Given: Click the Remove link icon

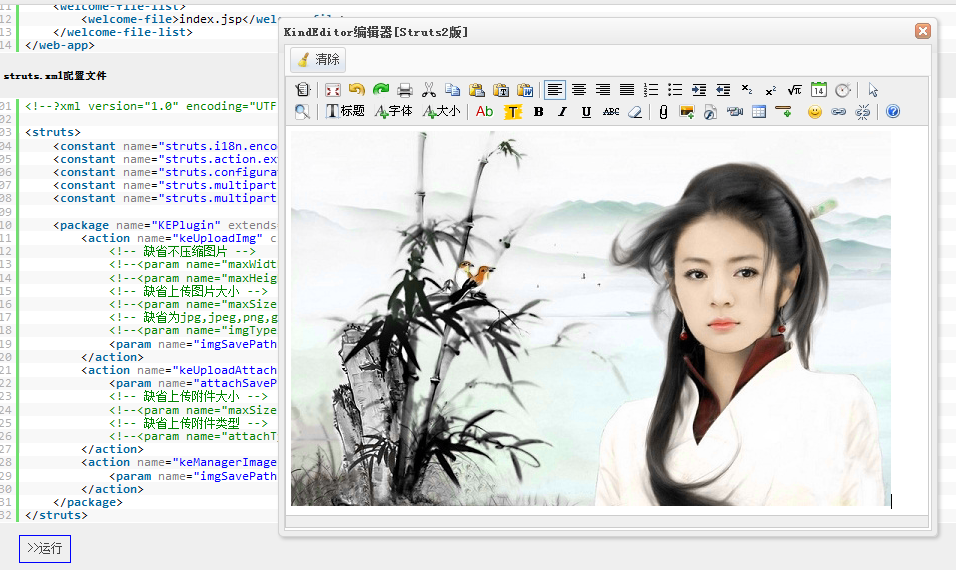Looking at the screenshot, I should click(x=862, y=112).
